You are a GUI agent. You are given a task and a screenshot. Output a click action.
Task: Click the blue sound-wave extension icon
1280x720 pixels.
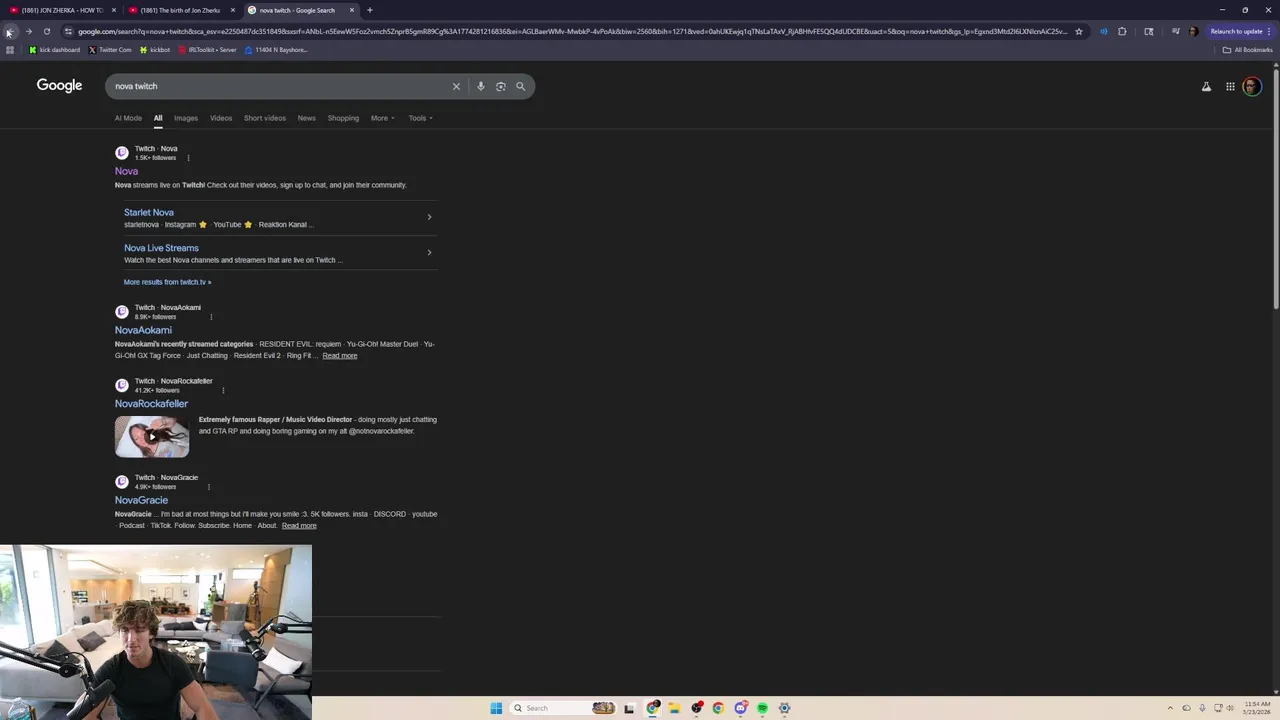click(x=1104, y=32)
